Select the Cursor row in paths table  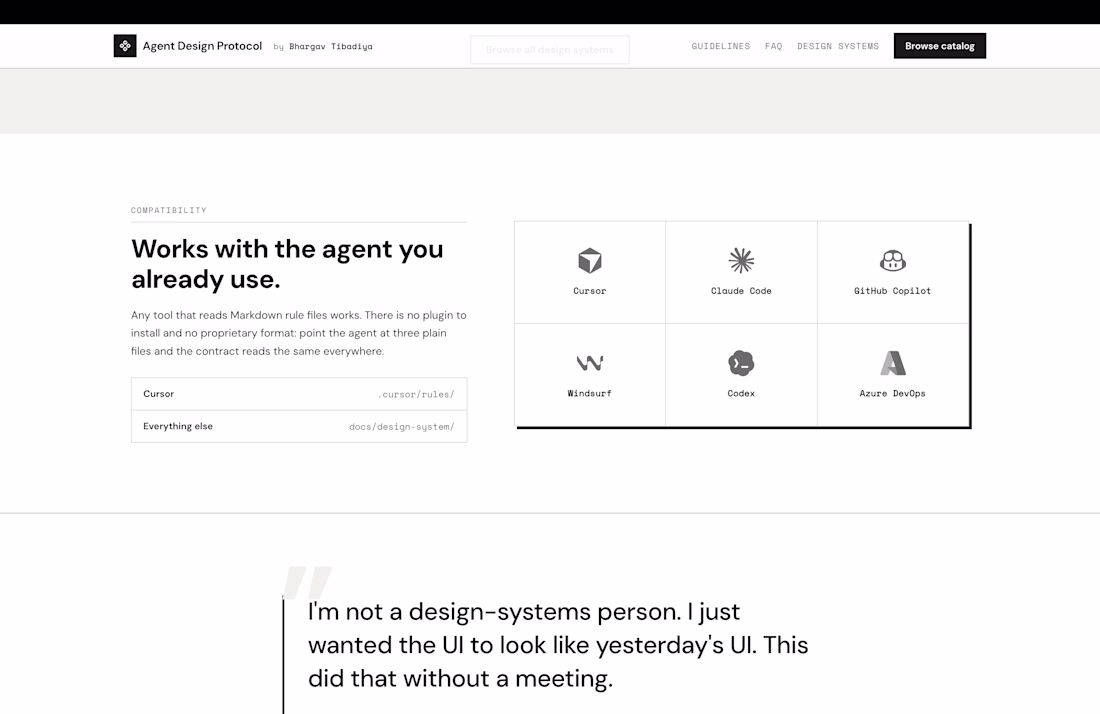(299, 394)
